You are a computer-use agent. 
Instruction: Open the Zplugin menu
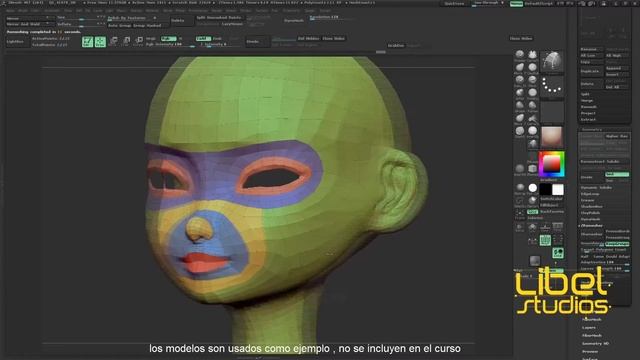[309, 11]
